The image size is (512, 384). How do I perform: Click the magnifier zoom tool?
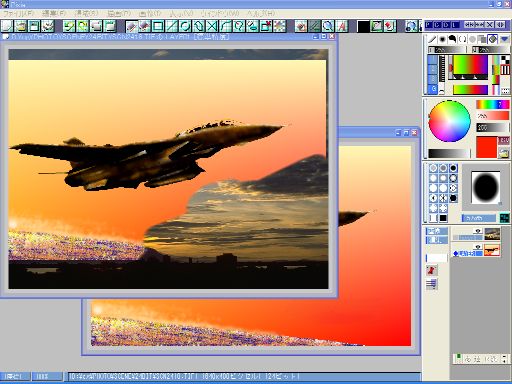328,26
